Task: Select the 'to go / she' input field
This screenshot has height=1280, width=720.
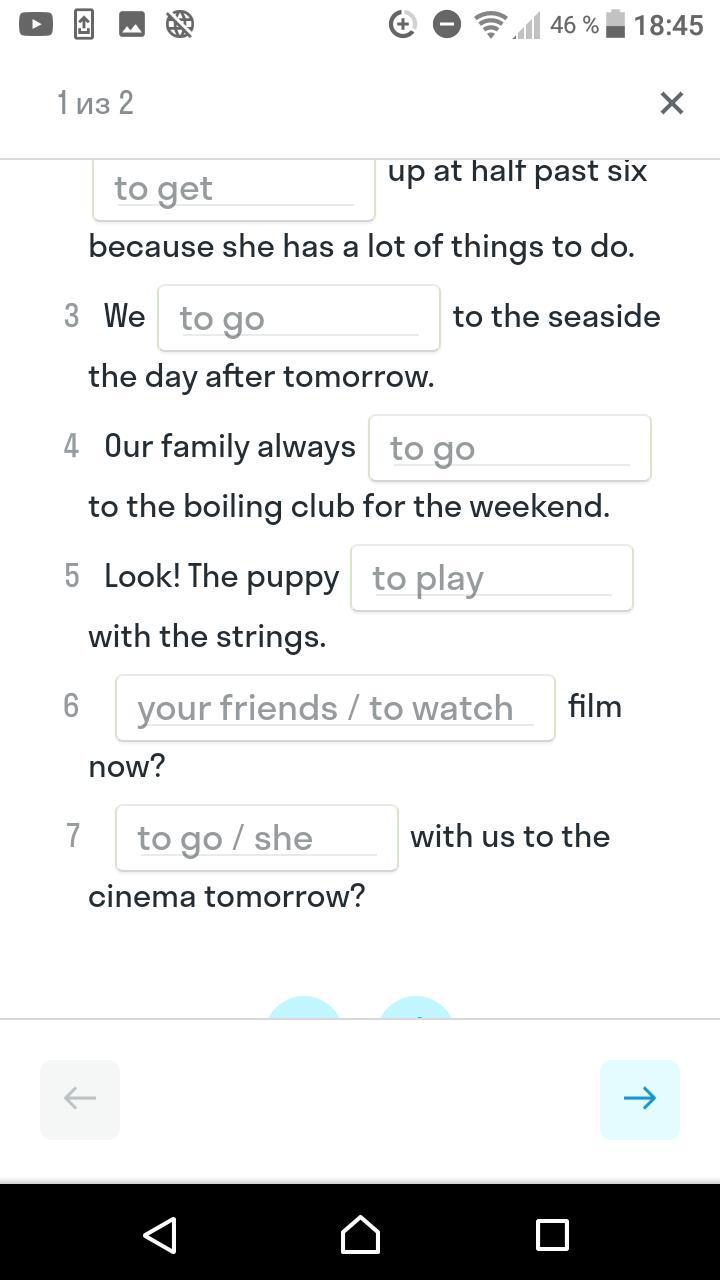Action: pyautogui.click(x=256, y=838)
